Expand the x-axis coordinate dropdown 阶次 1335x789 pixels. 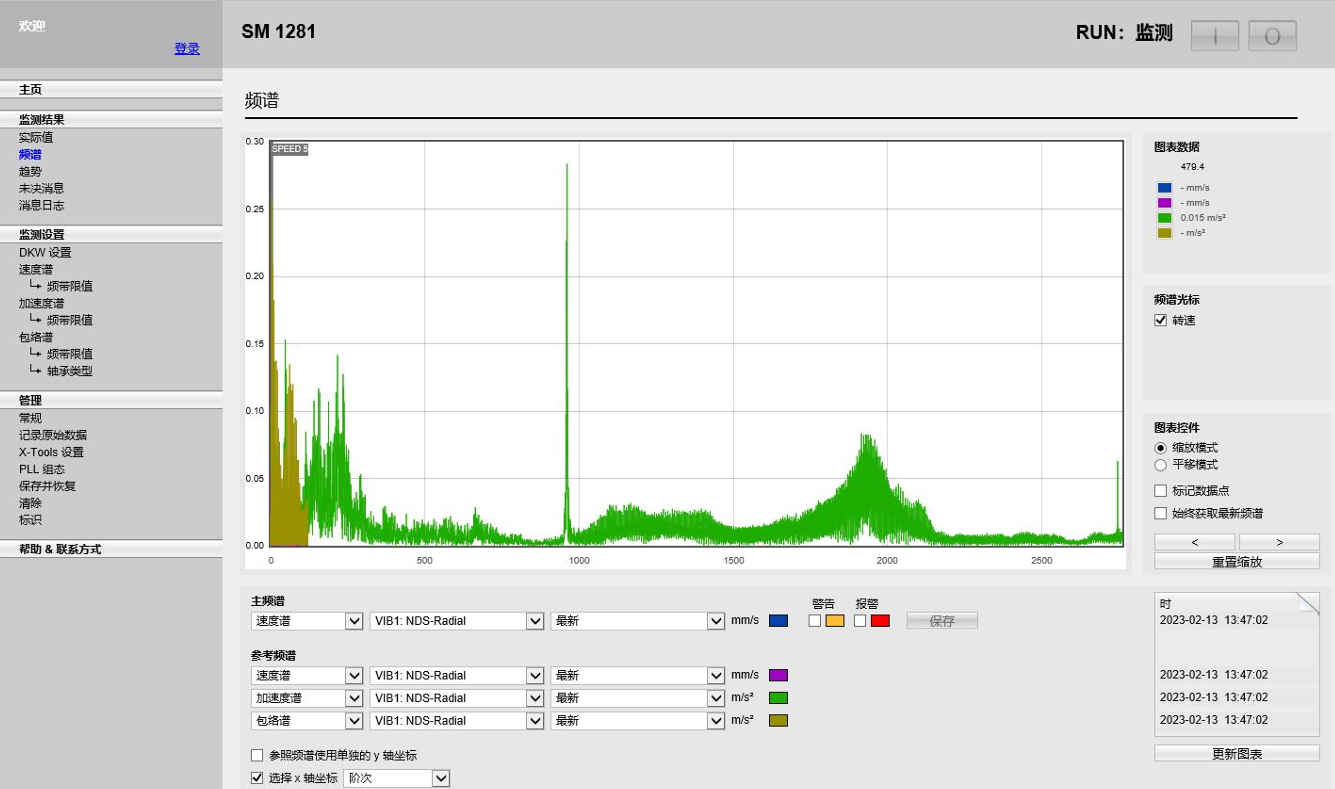(x=397, y=778)
